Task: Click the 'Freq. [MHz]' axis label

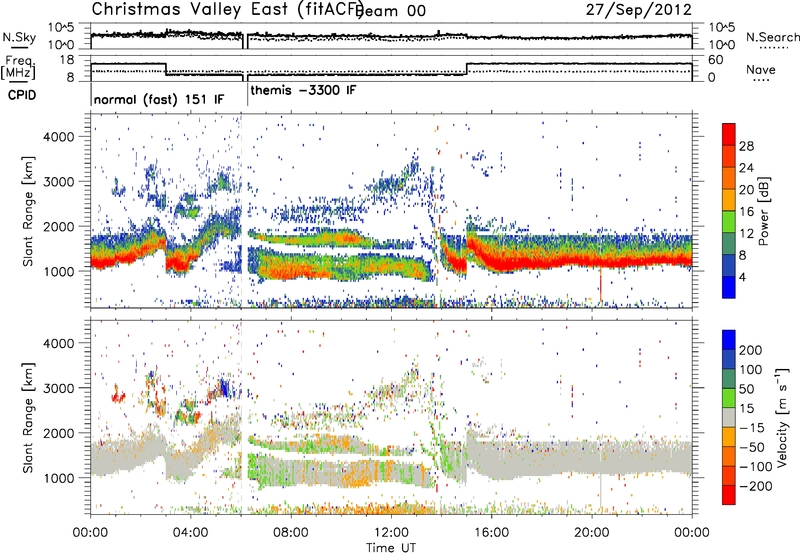Action: 19,67
